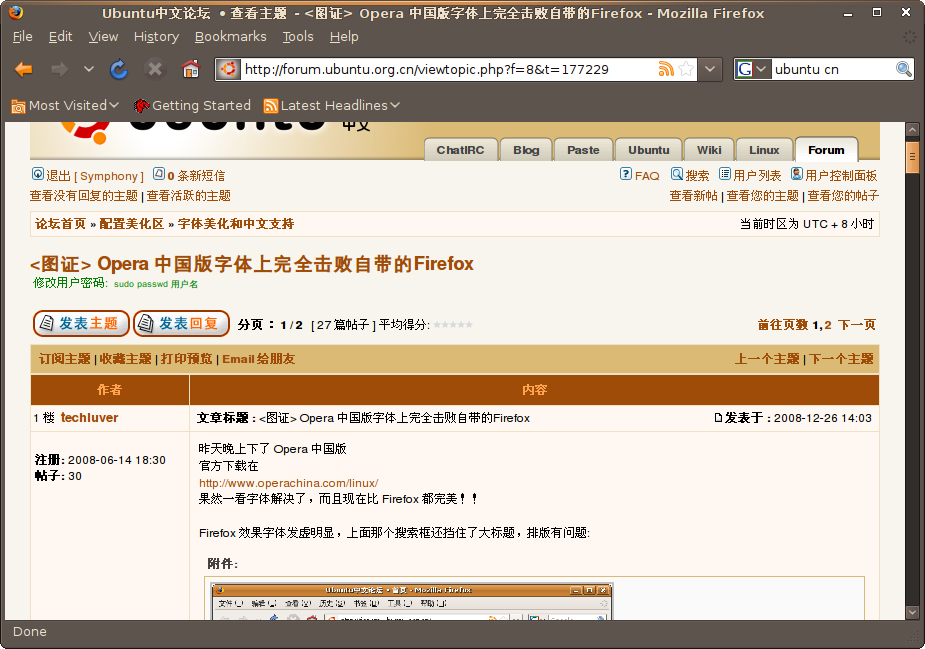This screenshot has height=649, width=925.
Task: Click the 用户控制面板 user icon
Action: [797, 174]
